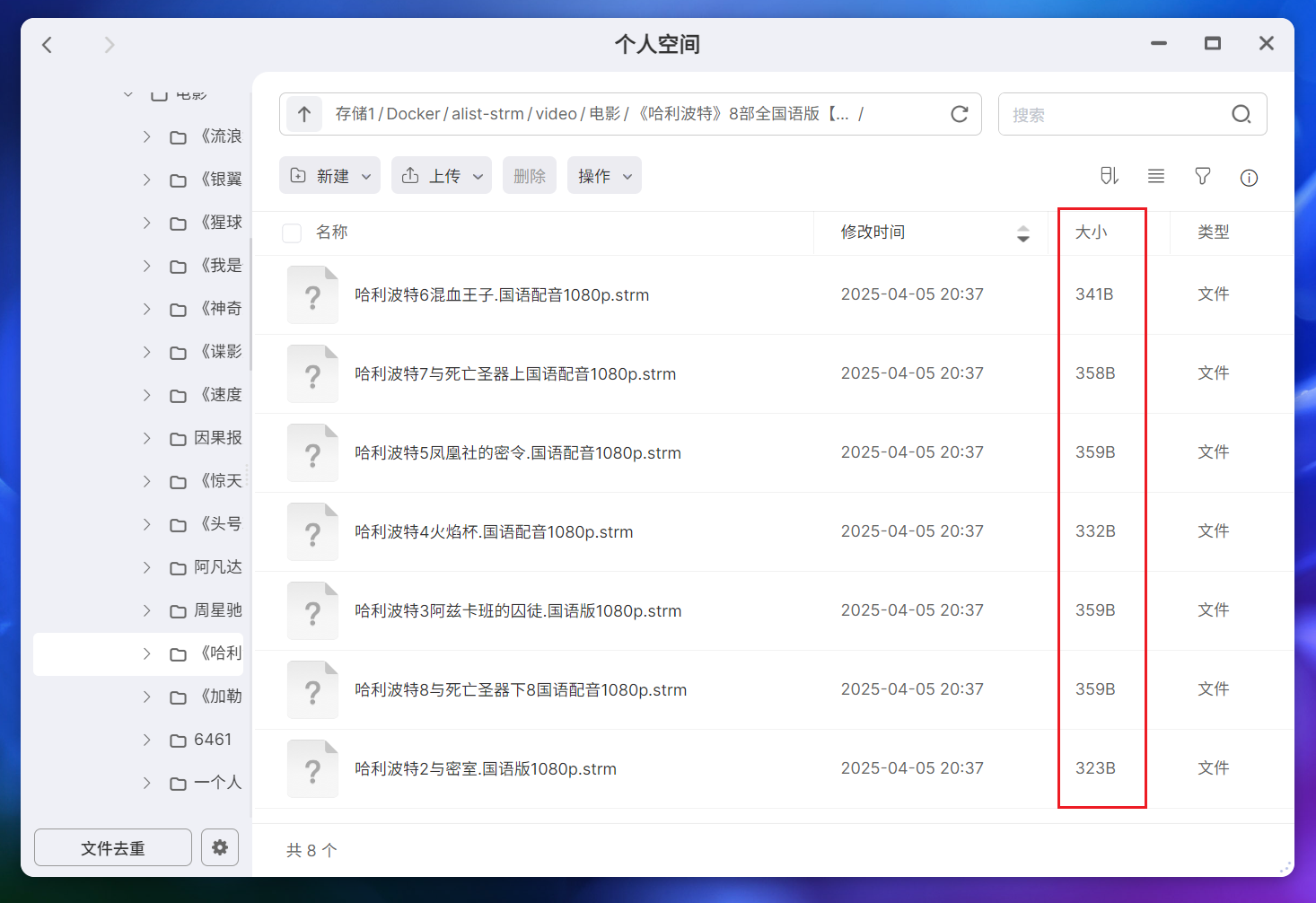
Task: Expand the 《猩球 folder chevron
Action: pos(146,223)
